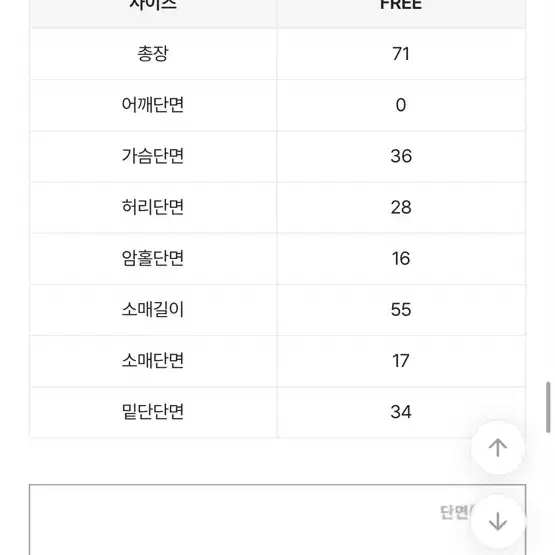Screen dimensions: 555x555
Task: Click the 암홀단면 value 16
Action: tap(401, 258)
